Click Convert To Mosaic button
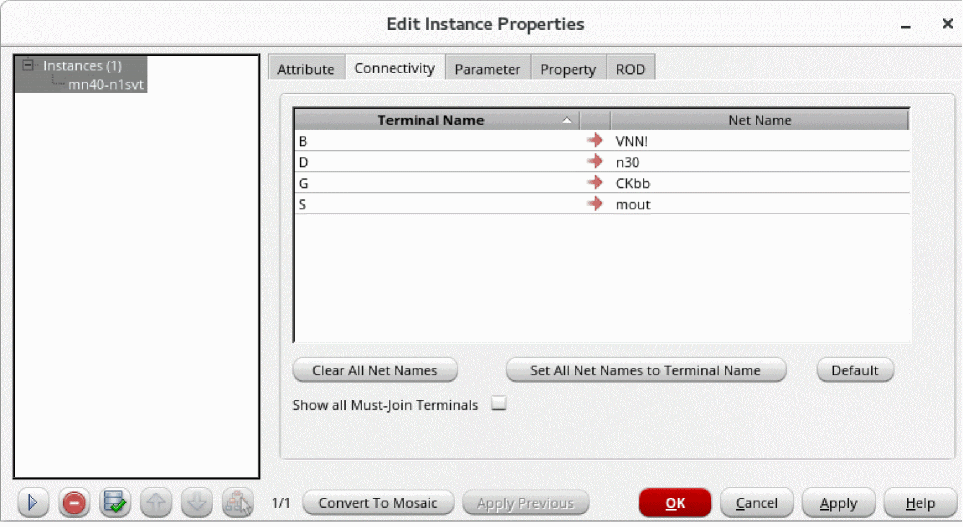The height and width of the screenshot is (527, 963). pyautogui.click(x=378, y=503)
